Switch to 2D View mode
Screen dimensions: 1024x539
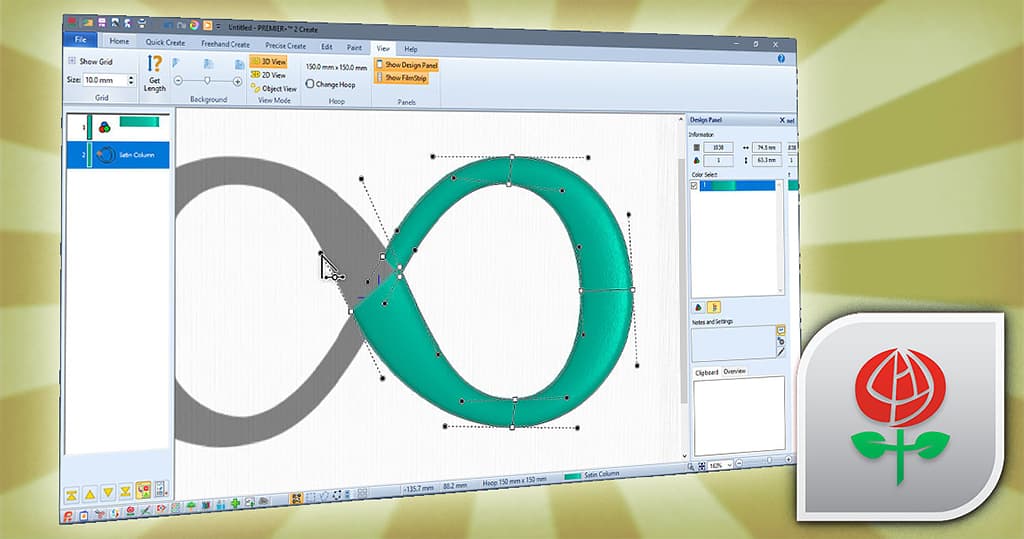point(272,75)
